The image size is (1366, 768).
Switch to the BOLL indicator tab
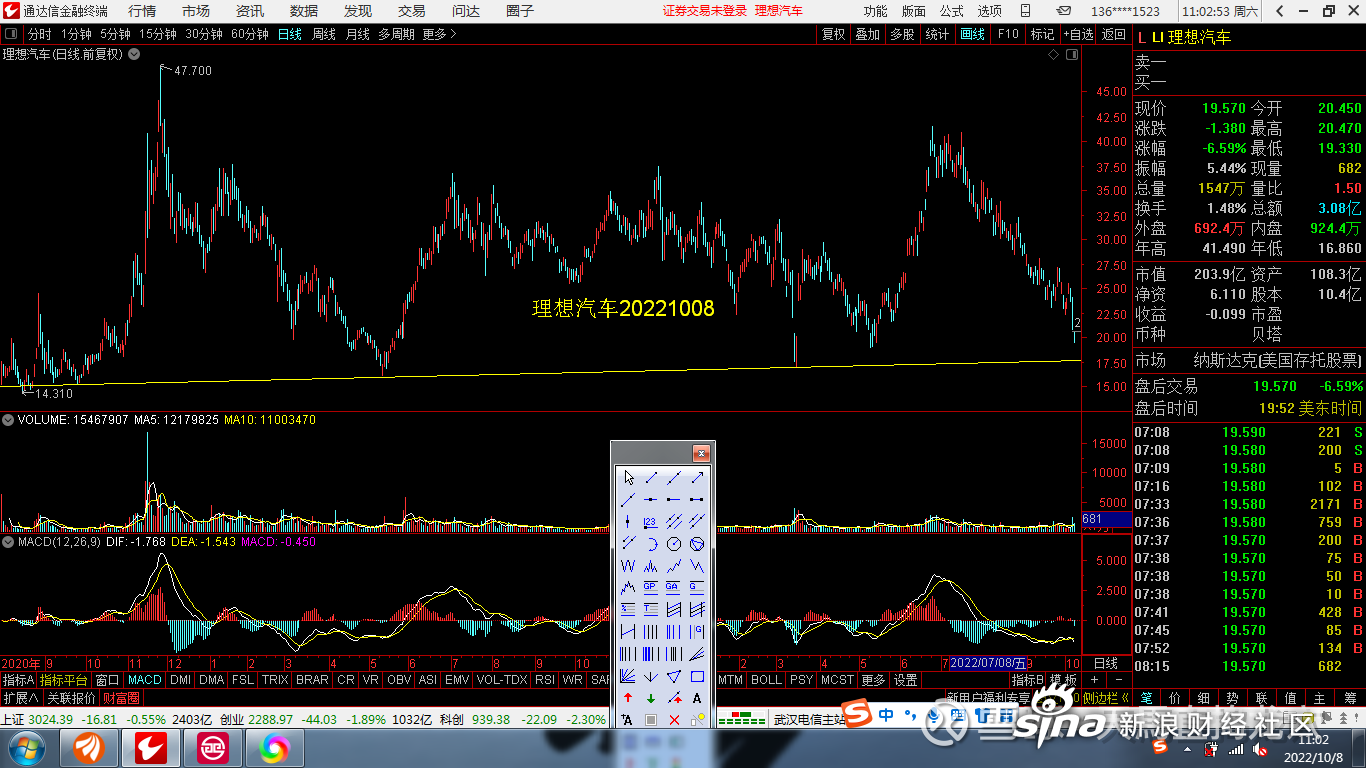click(766, 680)
